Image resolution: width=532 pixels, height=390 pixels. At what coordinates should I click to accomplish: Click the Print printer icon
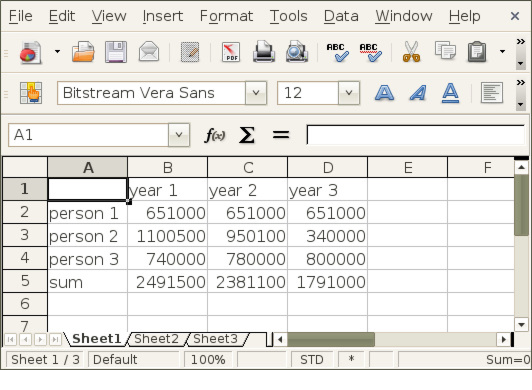click(x=264, y=52)
